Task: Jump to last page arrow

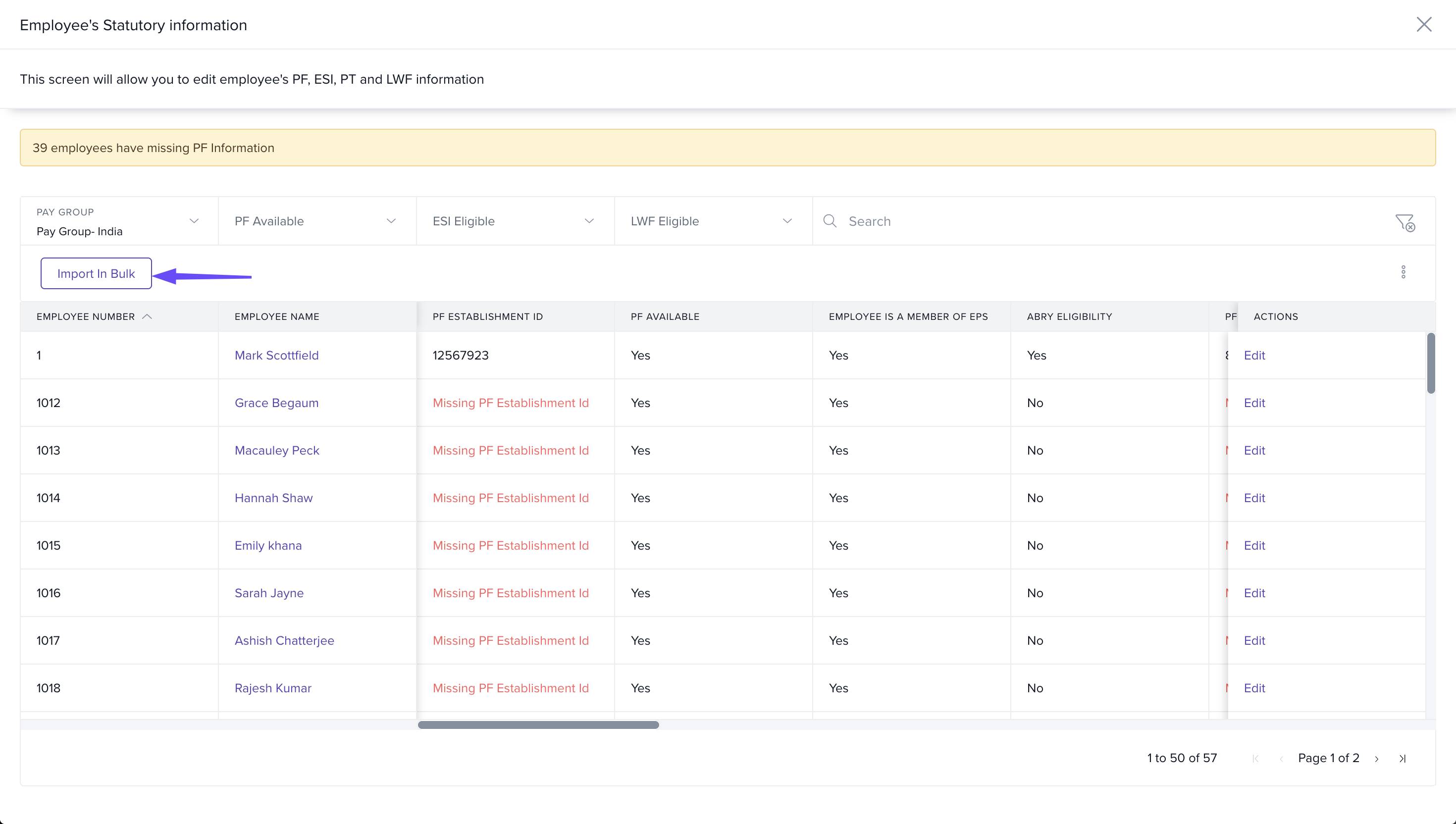Action: [x=1402, y=759]
